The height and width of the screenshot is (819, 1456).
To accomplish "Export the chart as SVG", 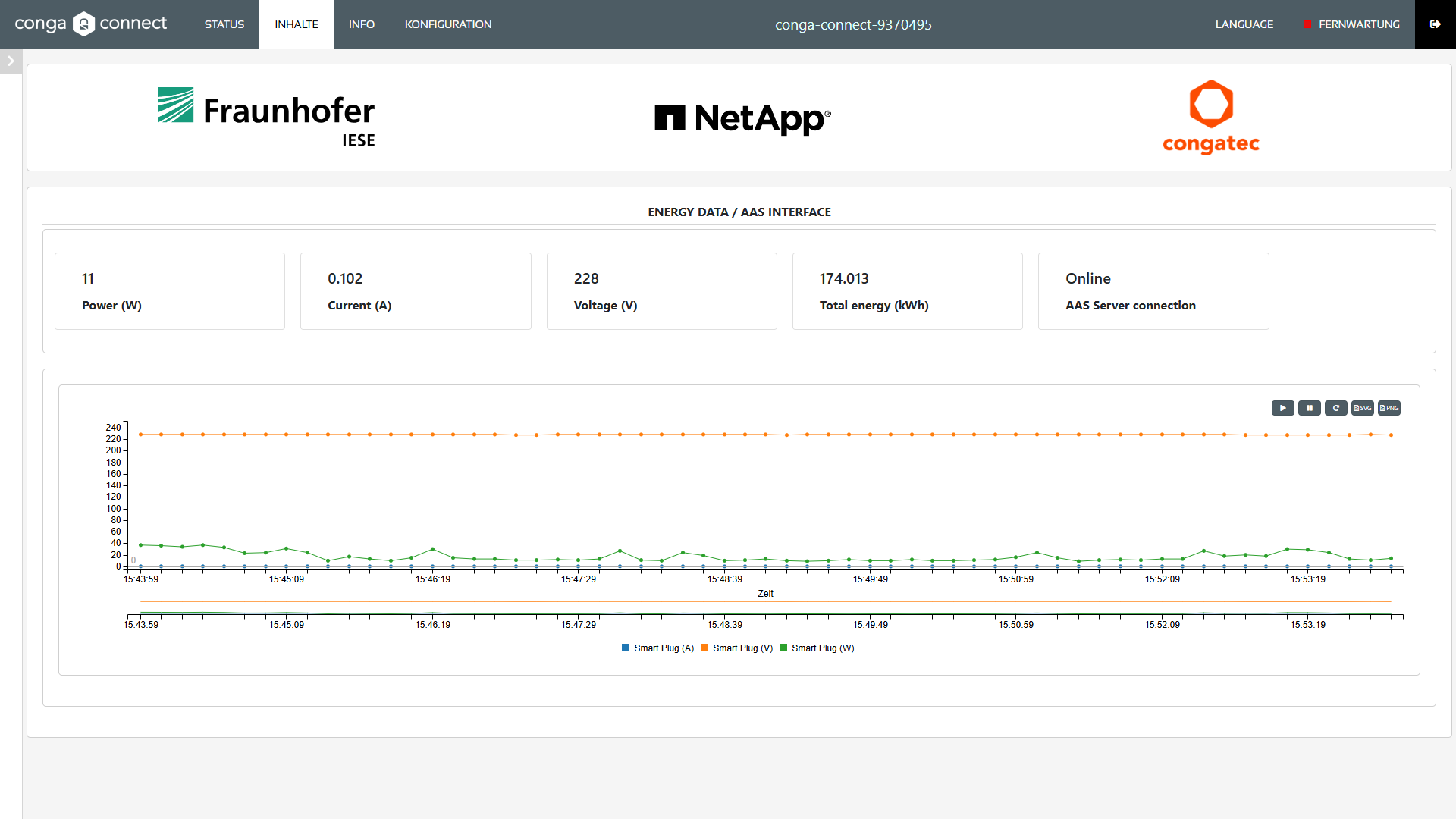I will click(1362, 408).
